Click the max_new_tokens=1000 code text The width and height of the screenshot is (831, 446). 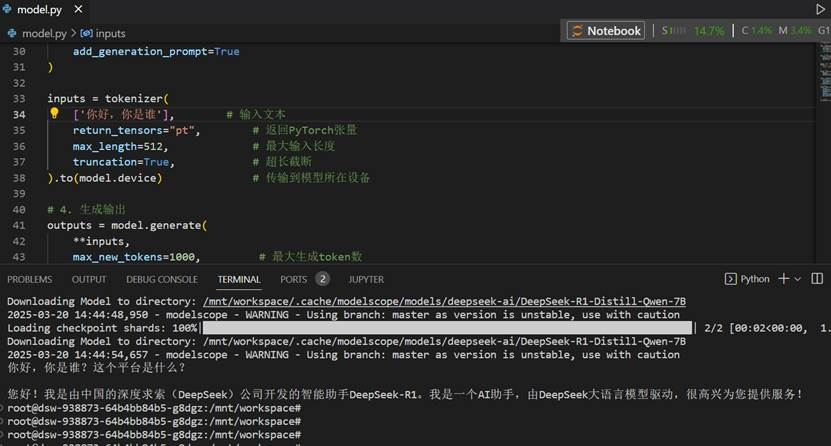[136, 257]
